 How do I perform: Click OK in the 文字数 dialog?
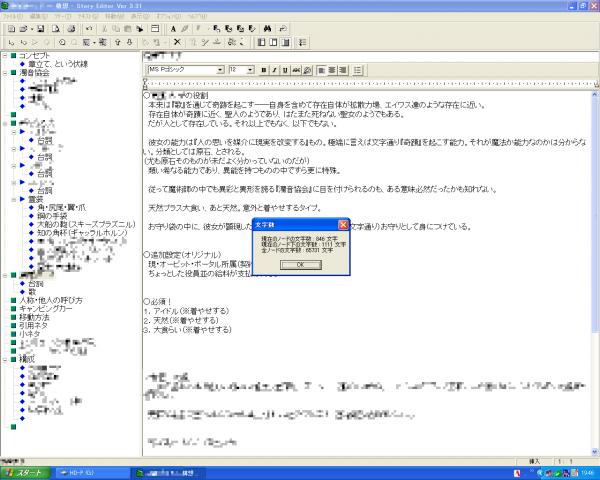[x=300, y=265]
